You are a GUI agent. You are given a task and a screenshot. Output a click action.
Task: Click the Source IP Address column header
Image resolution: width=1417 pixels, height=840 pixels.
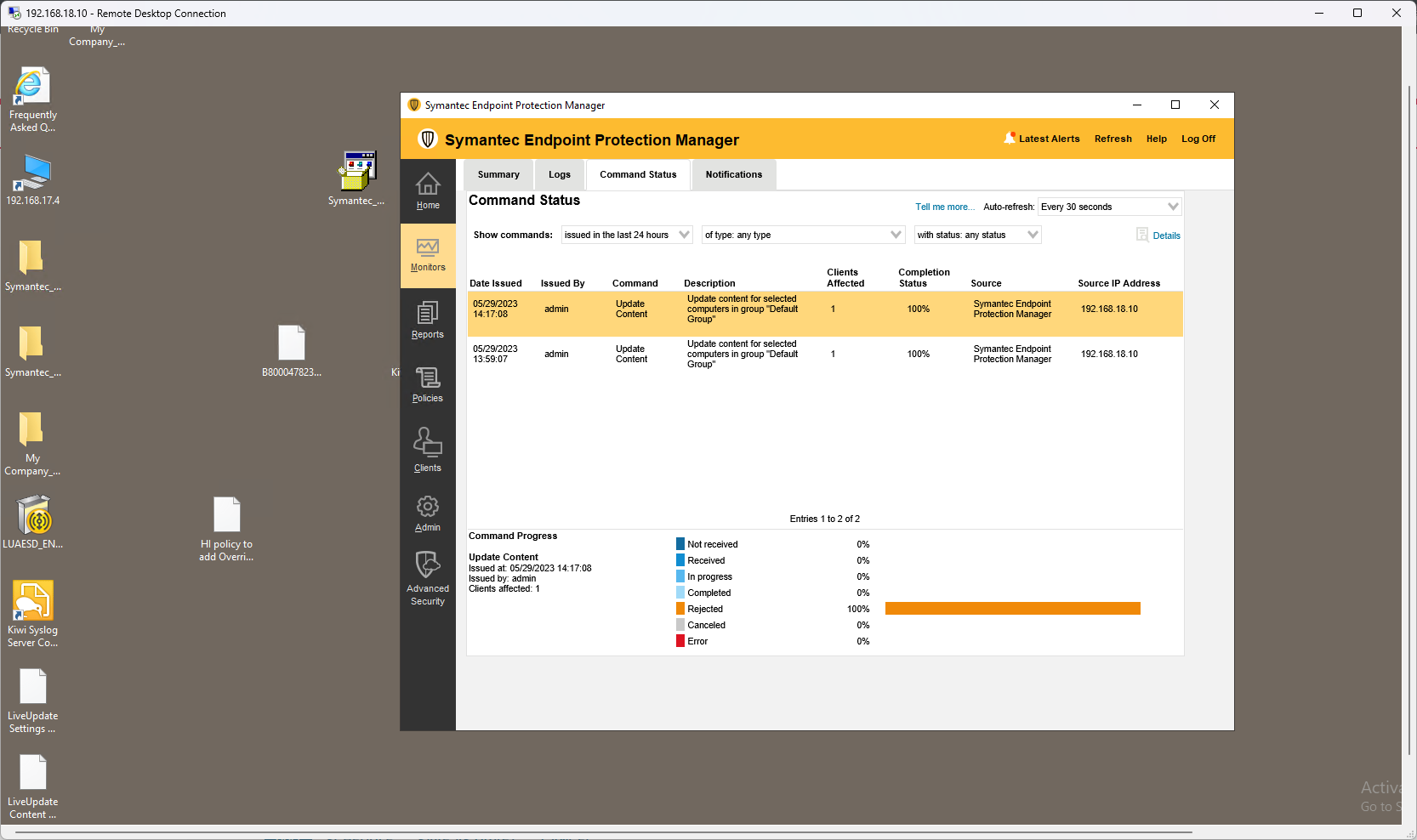point(1118,283)
